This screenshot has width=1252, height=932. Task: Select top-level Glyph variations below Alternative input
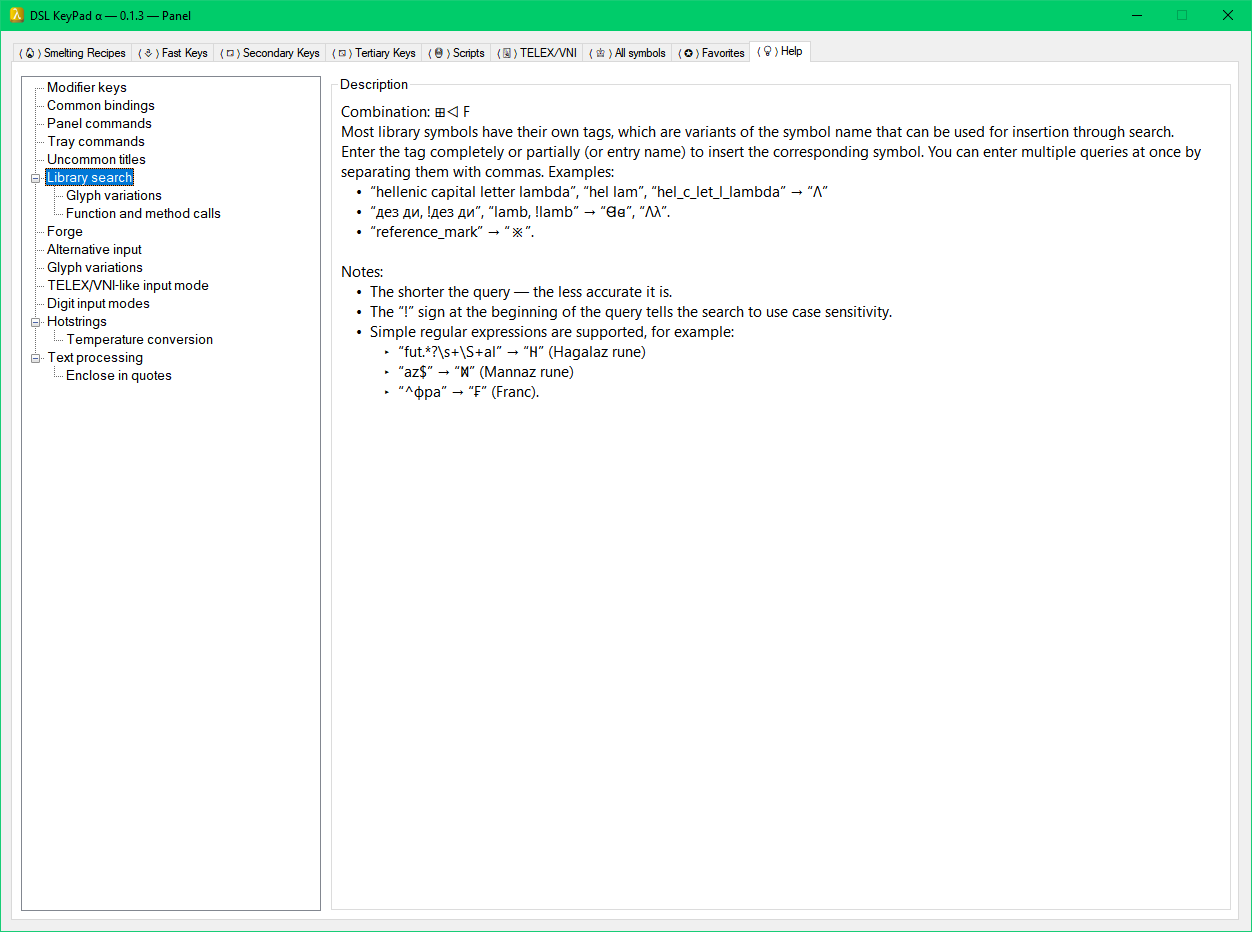point(95,268)
